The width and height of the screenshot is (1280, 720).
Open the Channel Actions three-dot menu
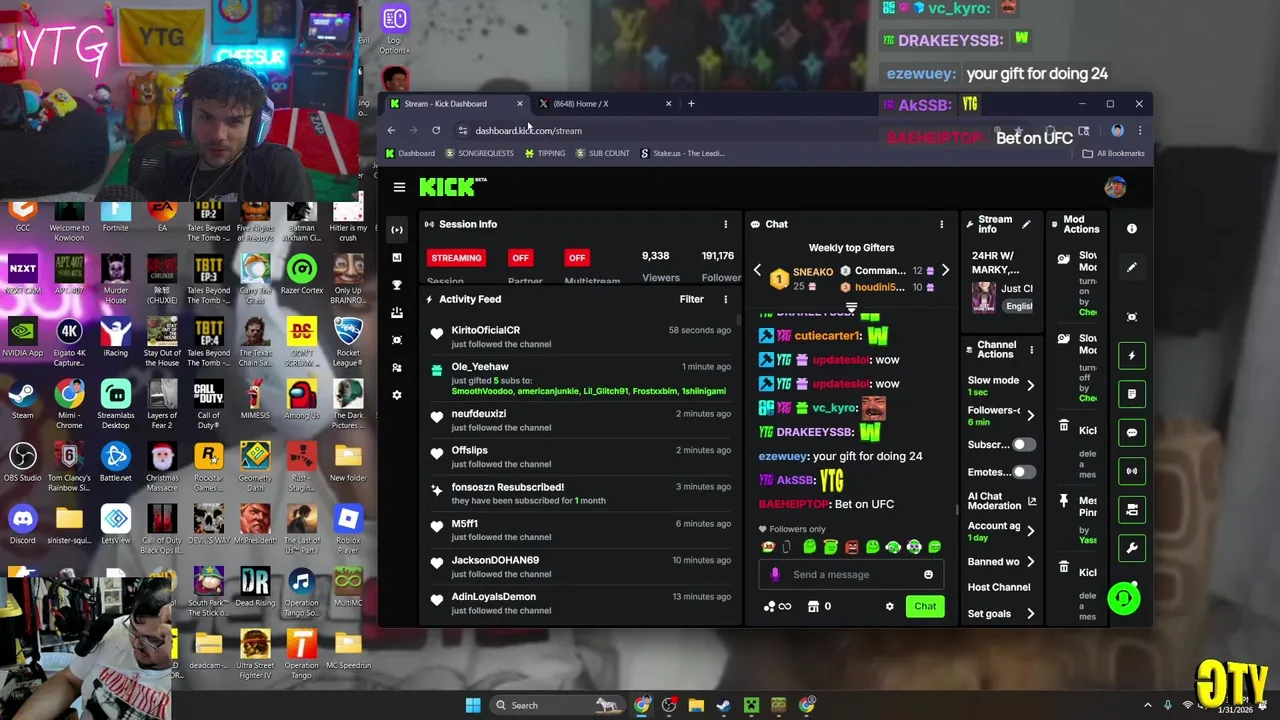coord(1031,350)
